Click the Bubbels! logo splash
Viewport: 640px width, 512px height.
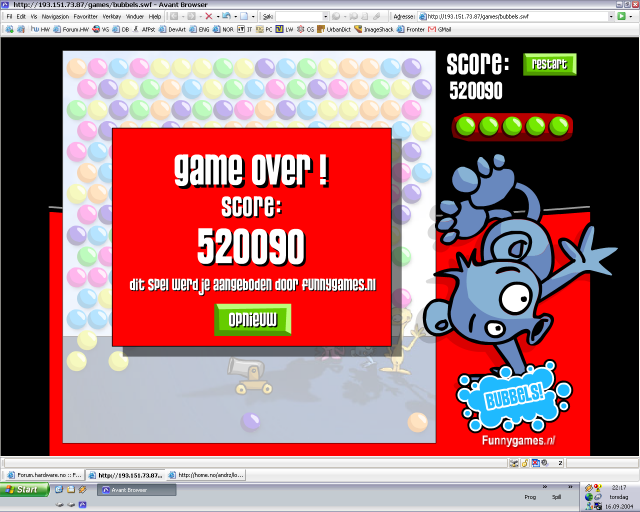click(x=514, y=396)
